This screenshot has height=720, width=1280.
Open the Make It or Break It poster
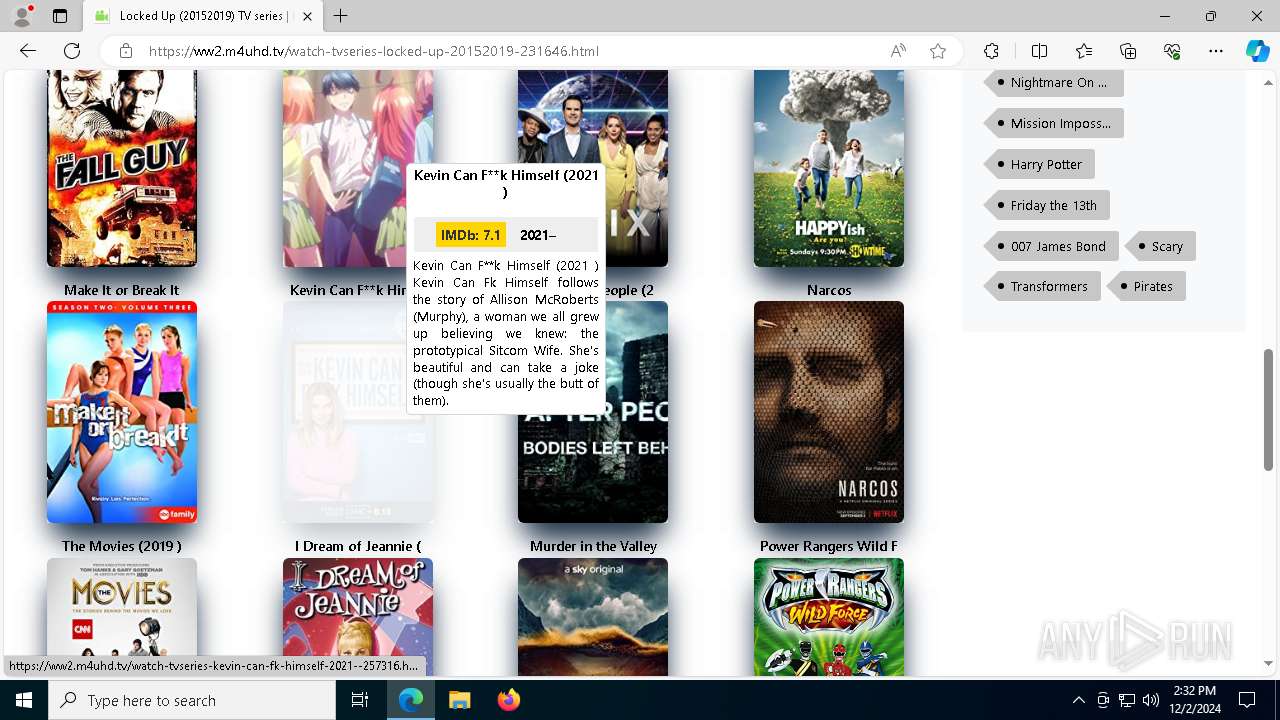point(122,412)
